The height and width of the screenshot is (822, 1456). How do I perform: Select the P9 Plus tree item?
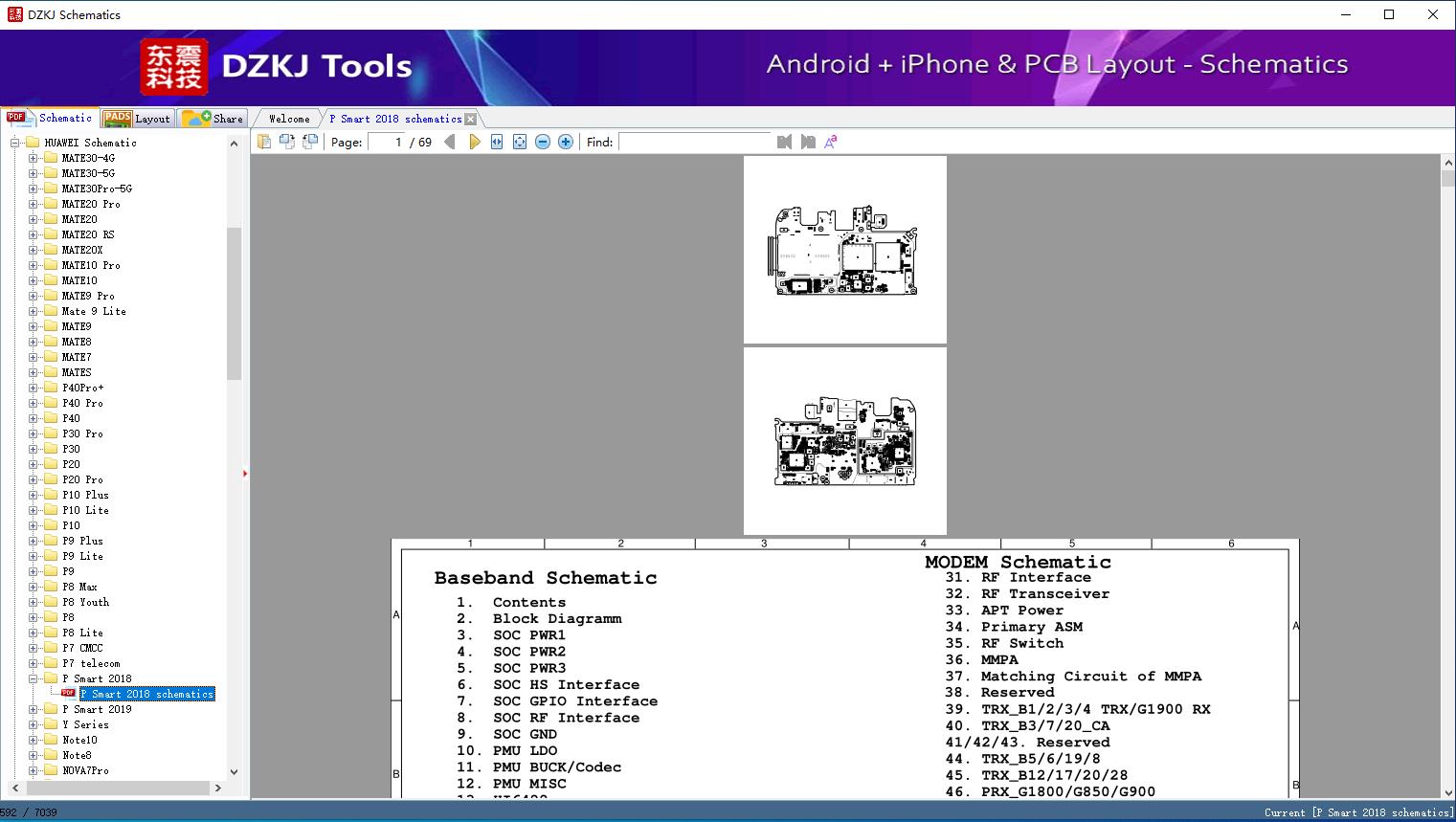coord(82,541)
